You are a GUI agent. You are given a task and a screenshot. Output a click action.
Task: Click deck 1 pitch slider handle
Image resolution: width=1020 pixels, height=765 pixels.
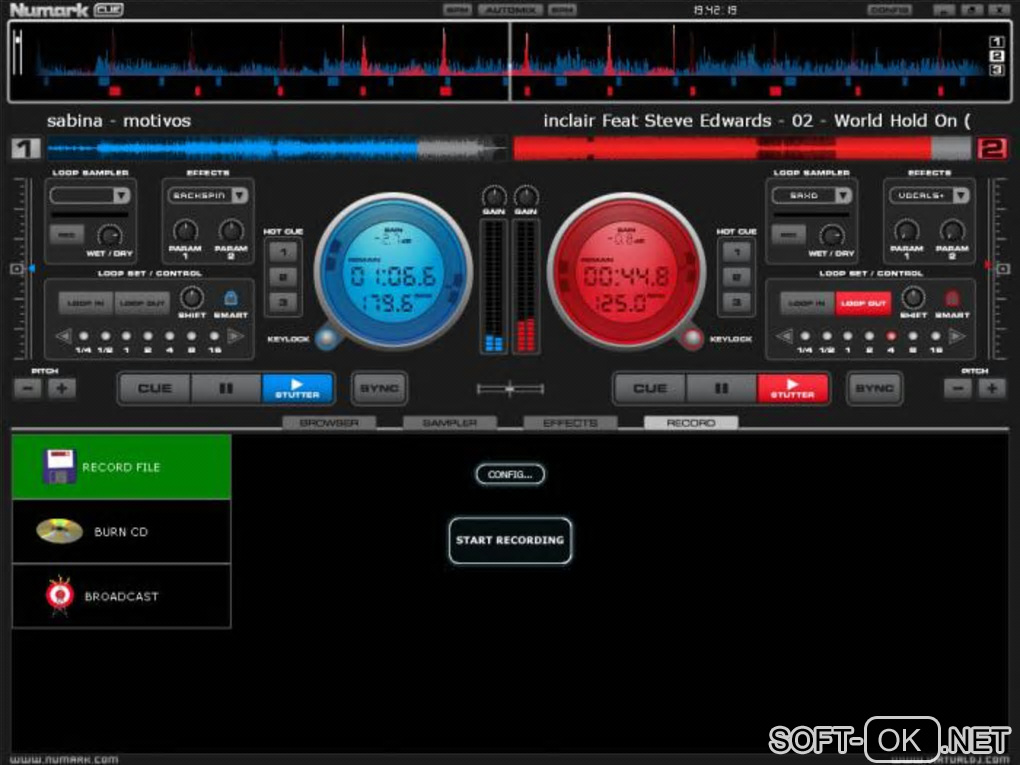click(18, 269)
